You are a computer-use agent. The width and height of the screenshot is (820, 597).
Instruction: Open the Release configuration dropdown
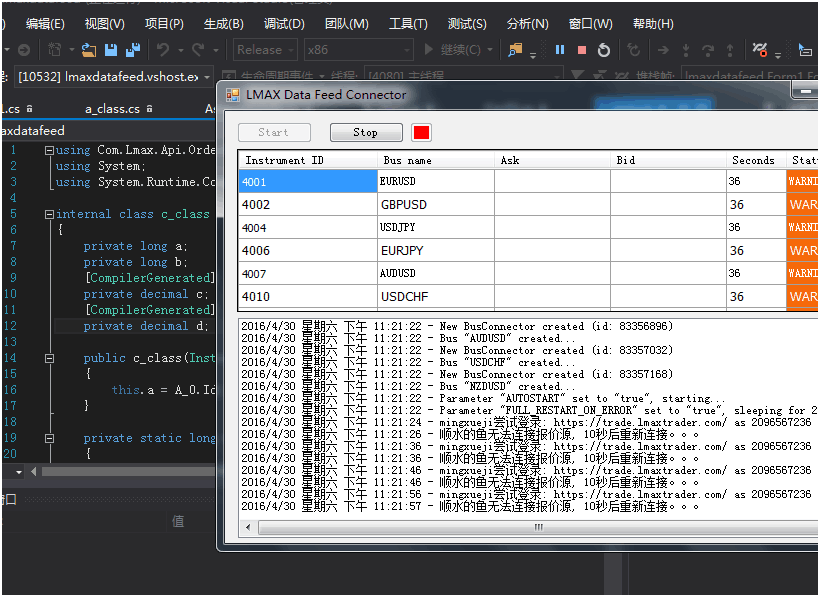coord(265,50)
